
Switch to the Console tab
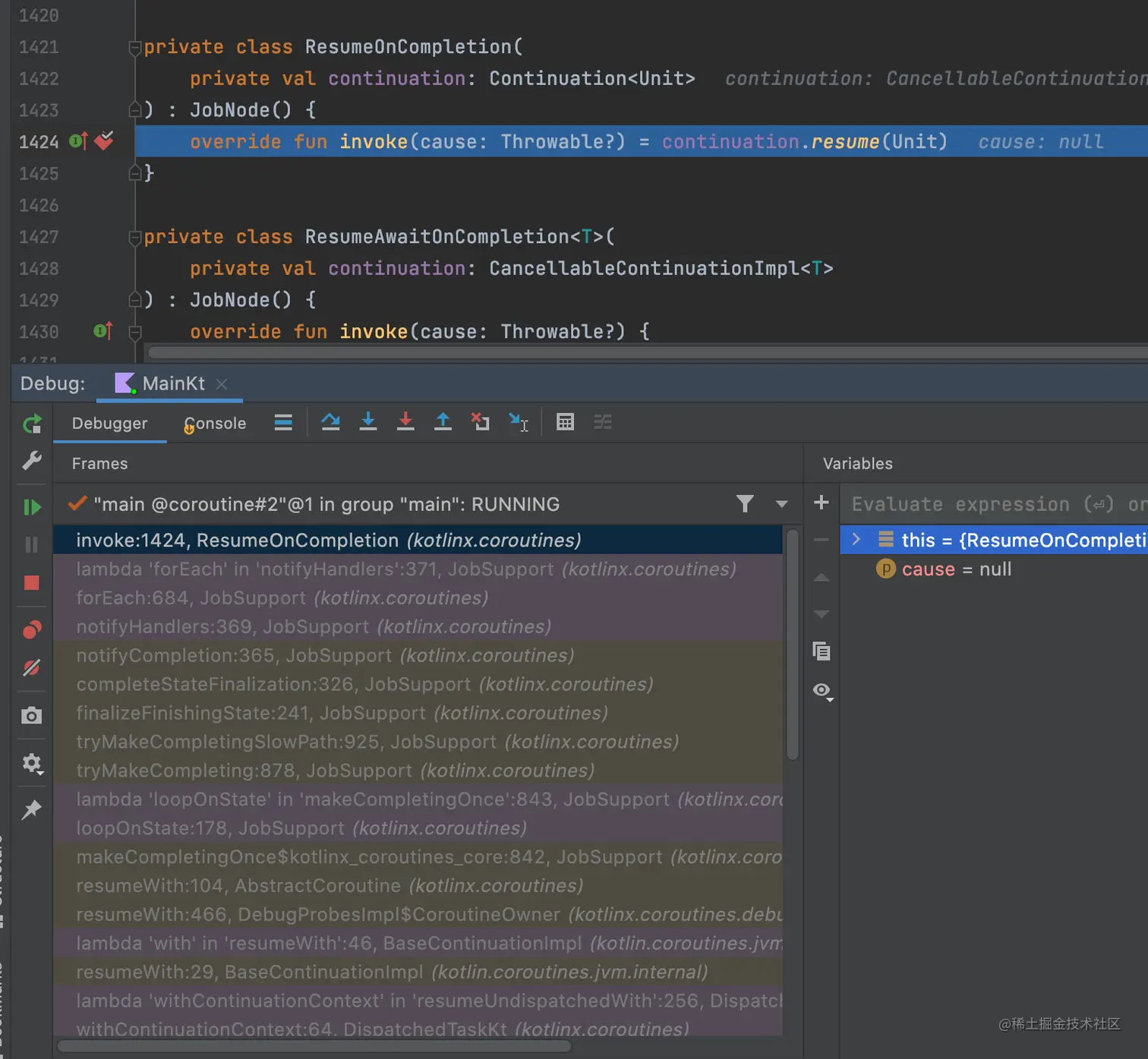click(215, 424)
